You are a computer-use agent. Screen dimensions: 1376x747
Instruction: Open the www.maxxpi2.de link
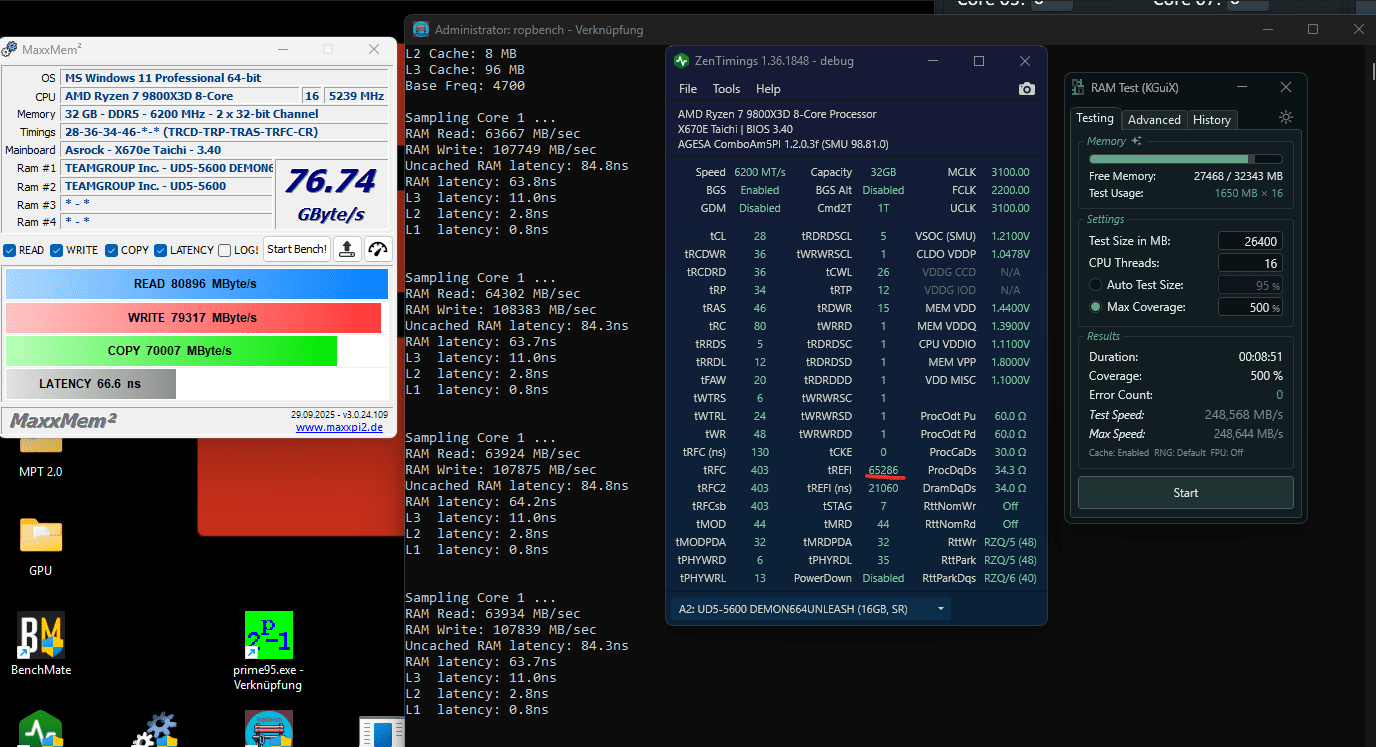[x=339, y=427]
